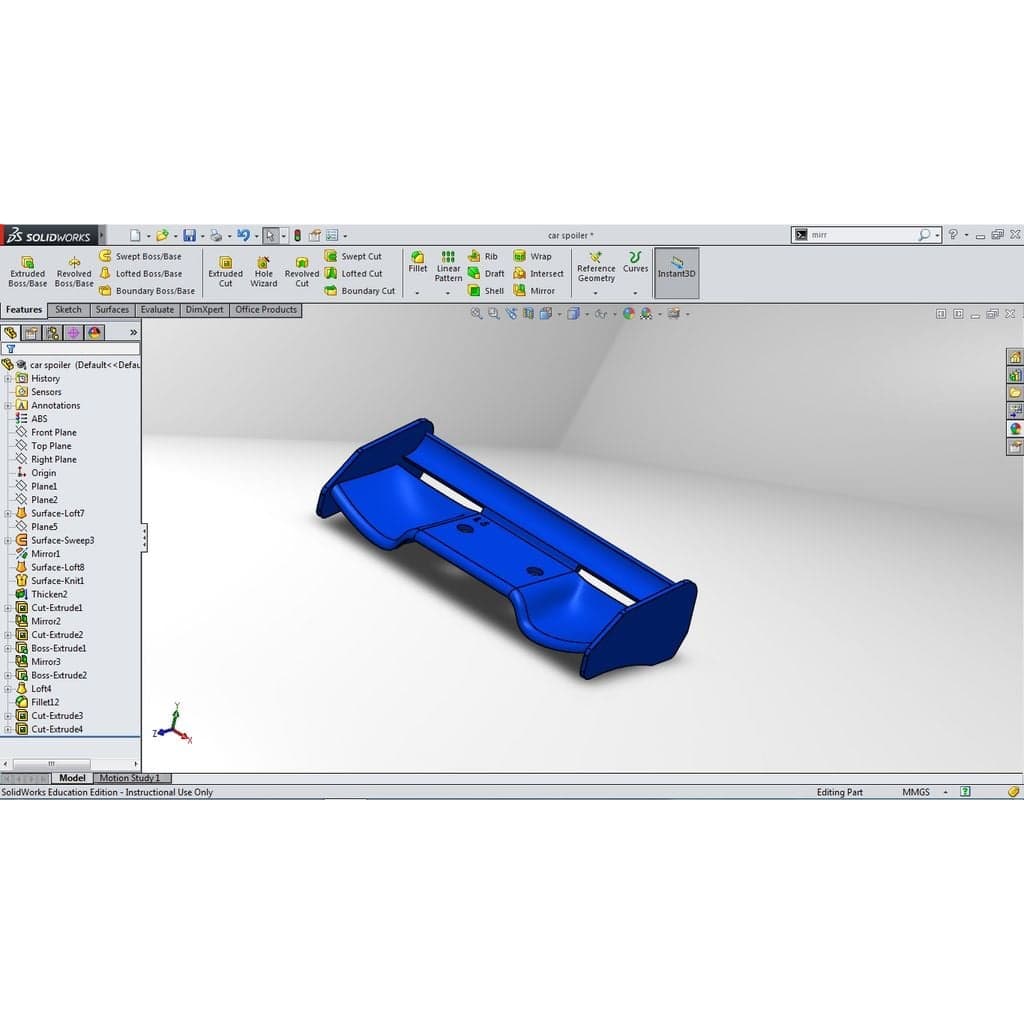
Task: Switch to the Evaluate tab
Action: pyautogui.click(x=157, y=310)
